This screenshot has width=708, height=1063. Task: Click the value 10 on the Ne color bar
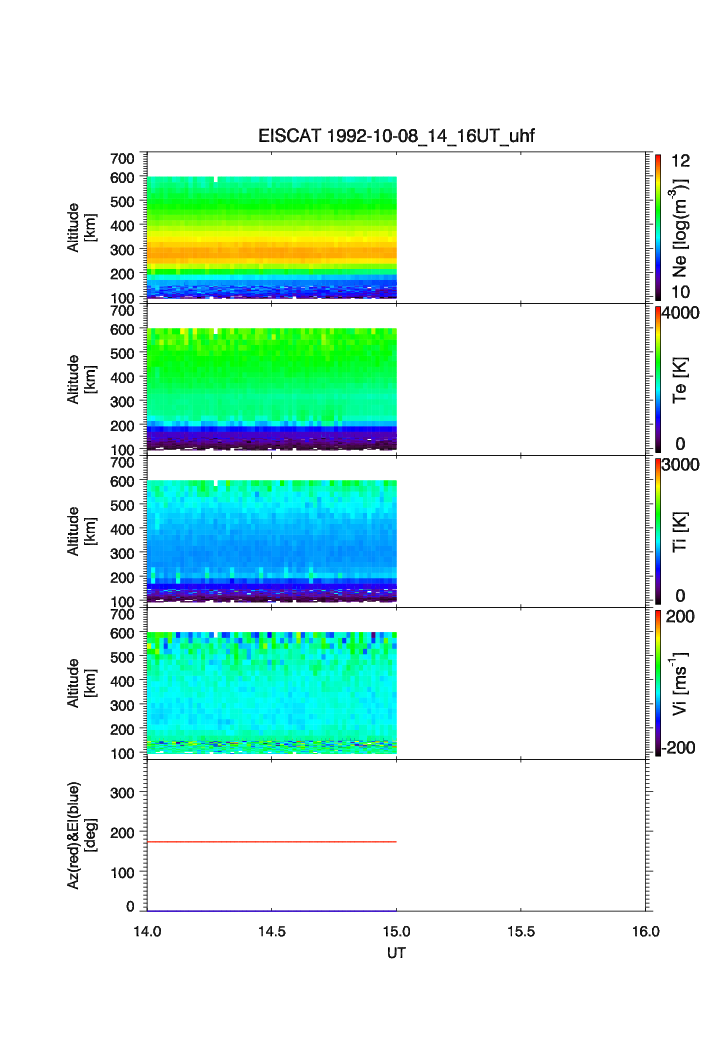(x=680, y=292)
